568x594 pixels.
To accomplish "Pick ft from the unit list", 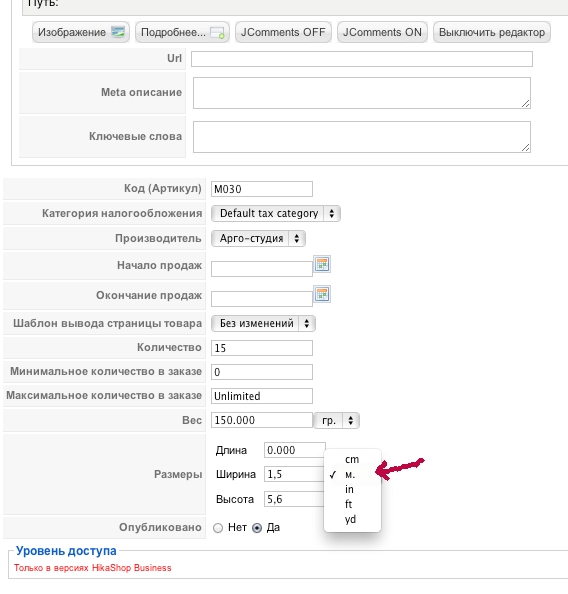I will pos(349,504).
